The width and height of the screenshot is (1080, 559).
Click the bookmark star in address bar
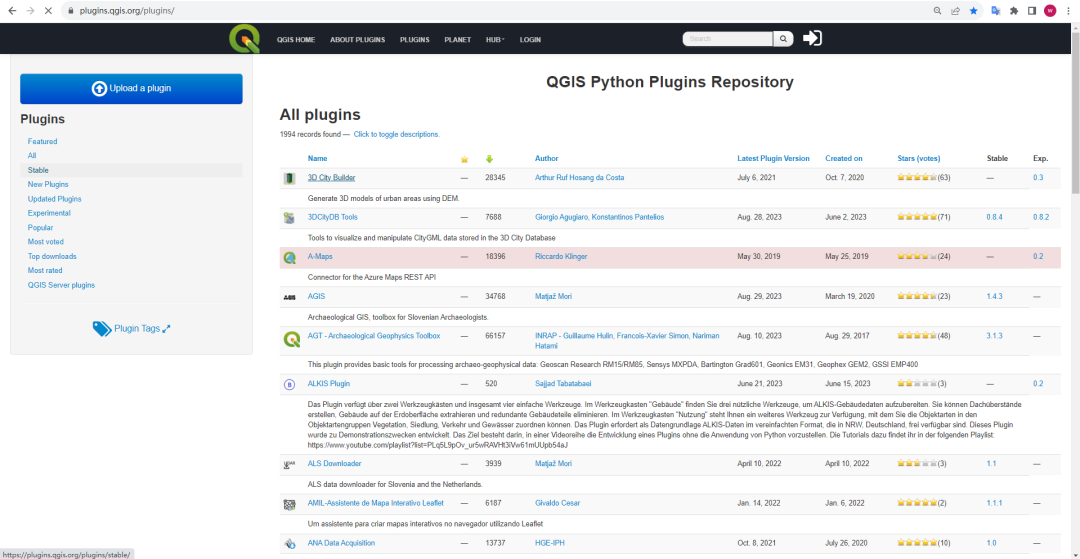[x=973, y=11]
